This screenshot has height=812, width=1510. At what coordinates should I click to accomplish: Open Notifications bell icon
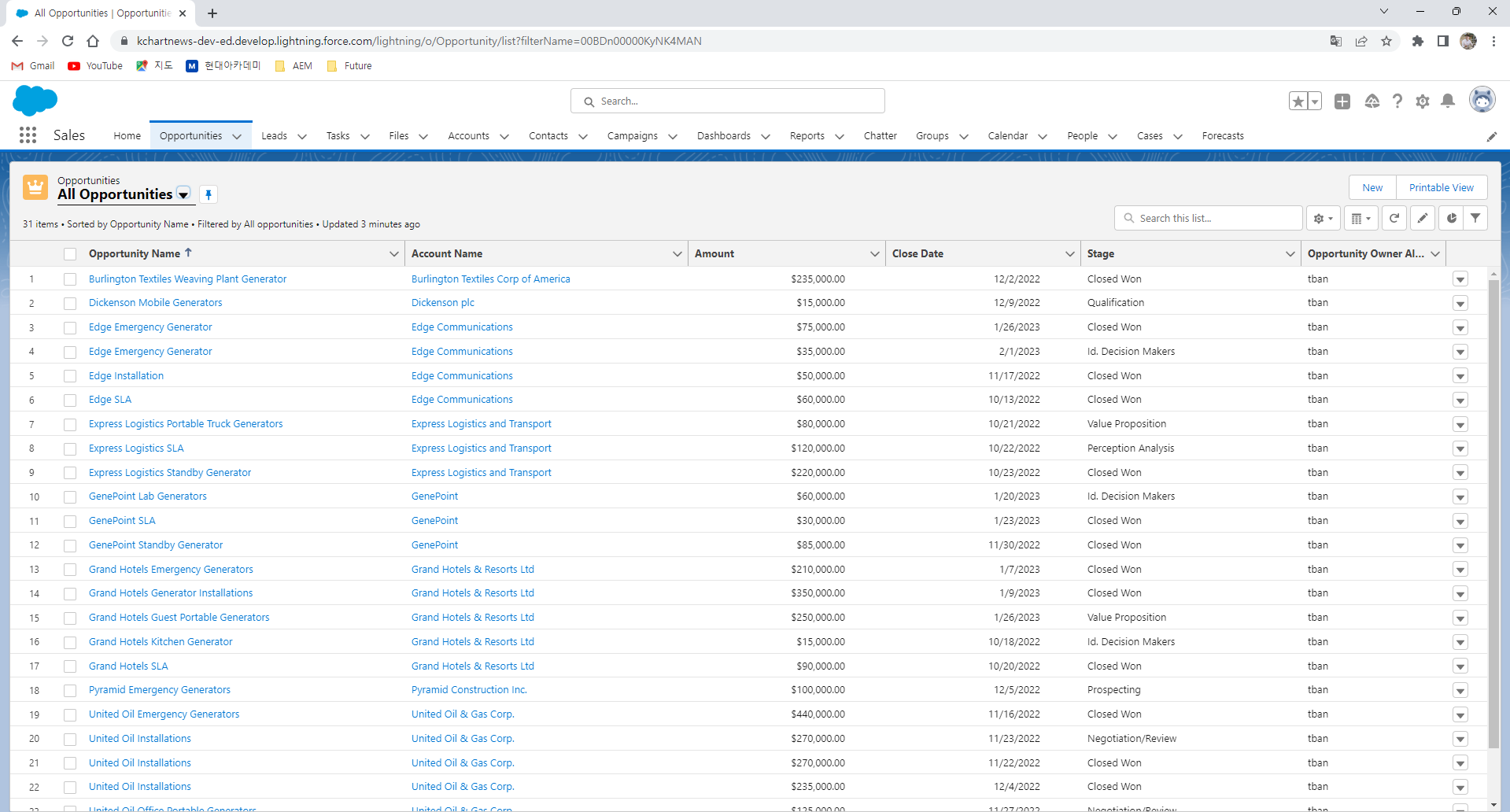click(x=1448, y=101)
